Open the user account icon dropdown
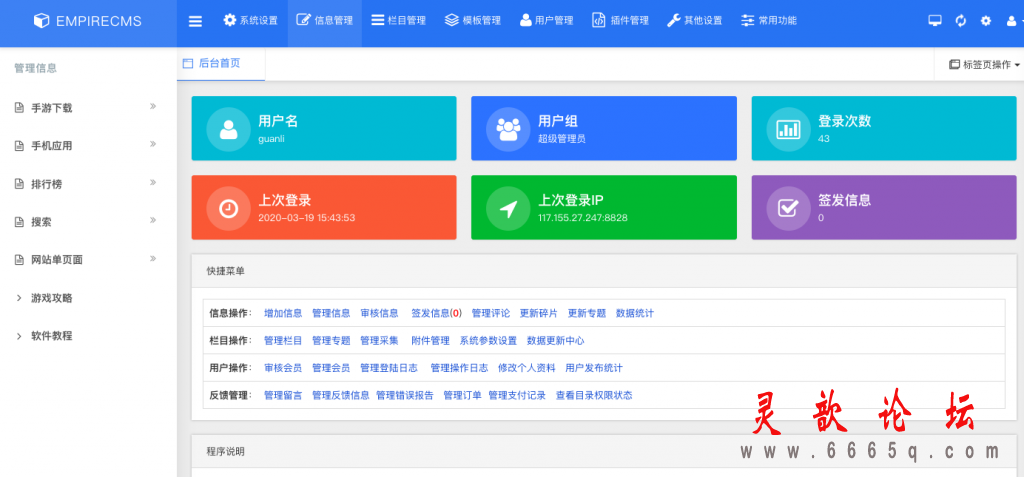Screen dimensions: 1024x477 coord(1013,21)
